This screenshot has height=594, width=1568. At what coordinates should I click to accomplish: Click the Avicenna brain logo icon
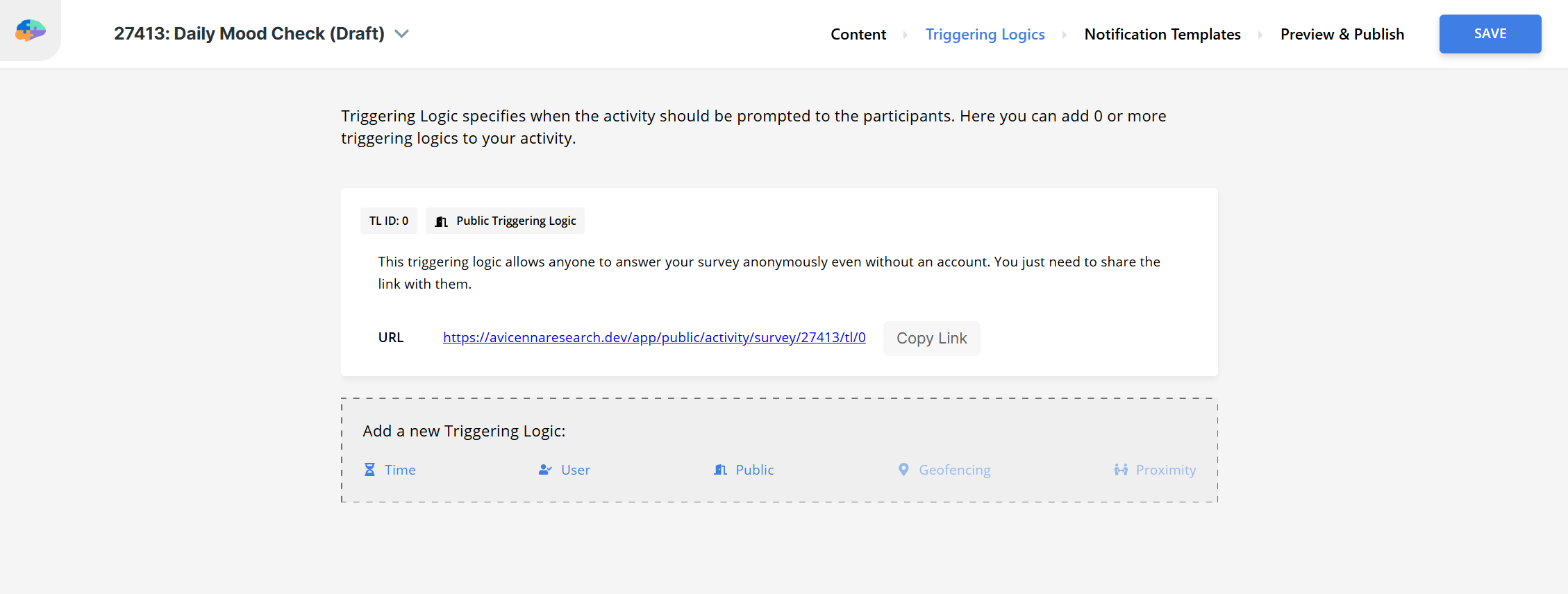pyautogui.click(x=31, y=31)
